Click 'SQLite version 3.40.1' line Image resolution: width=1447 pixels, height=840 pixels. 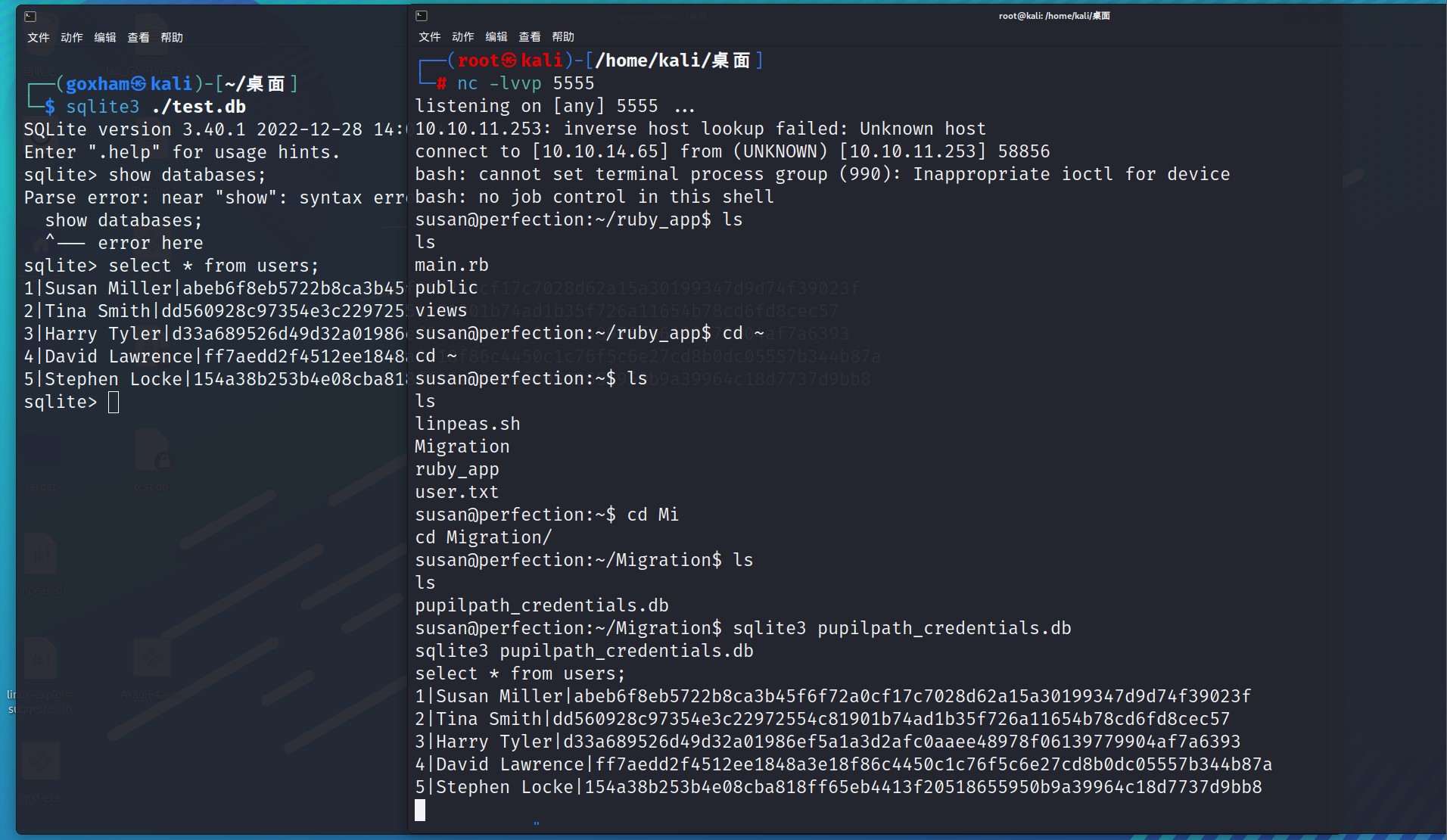pos(216,129)
